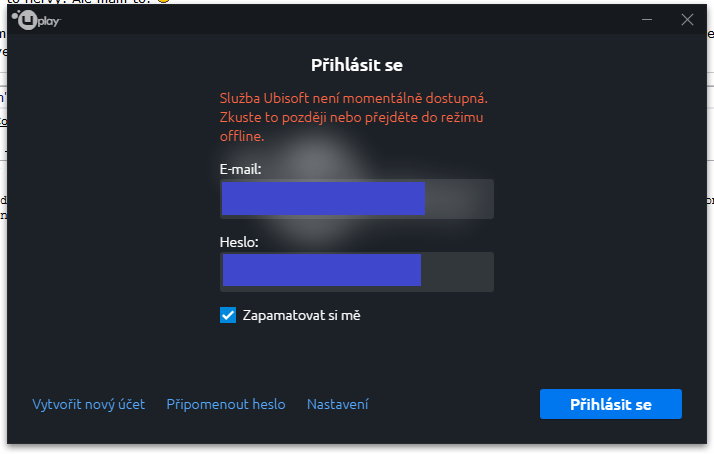Click the Zapamatovat si mě label text

(x=301, y=315)
